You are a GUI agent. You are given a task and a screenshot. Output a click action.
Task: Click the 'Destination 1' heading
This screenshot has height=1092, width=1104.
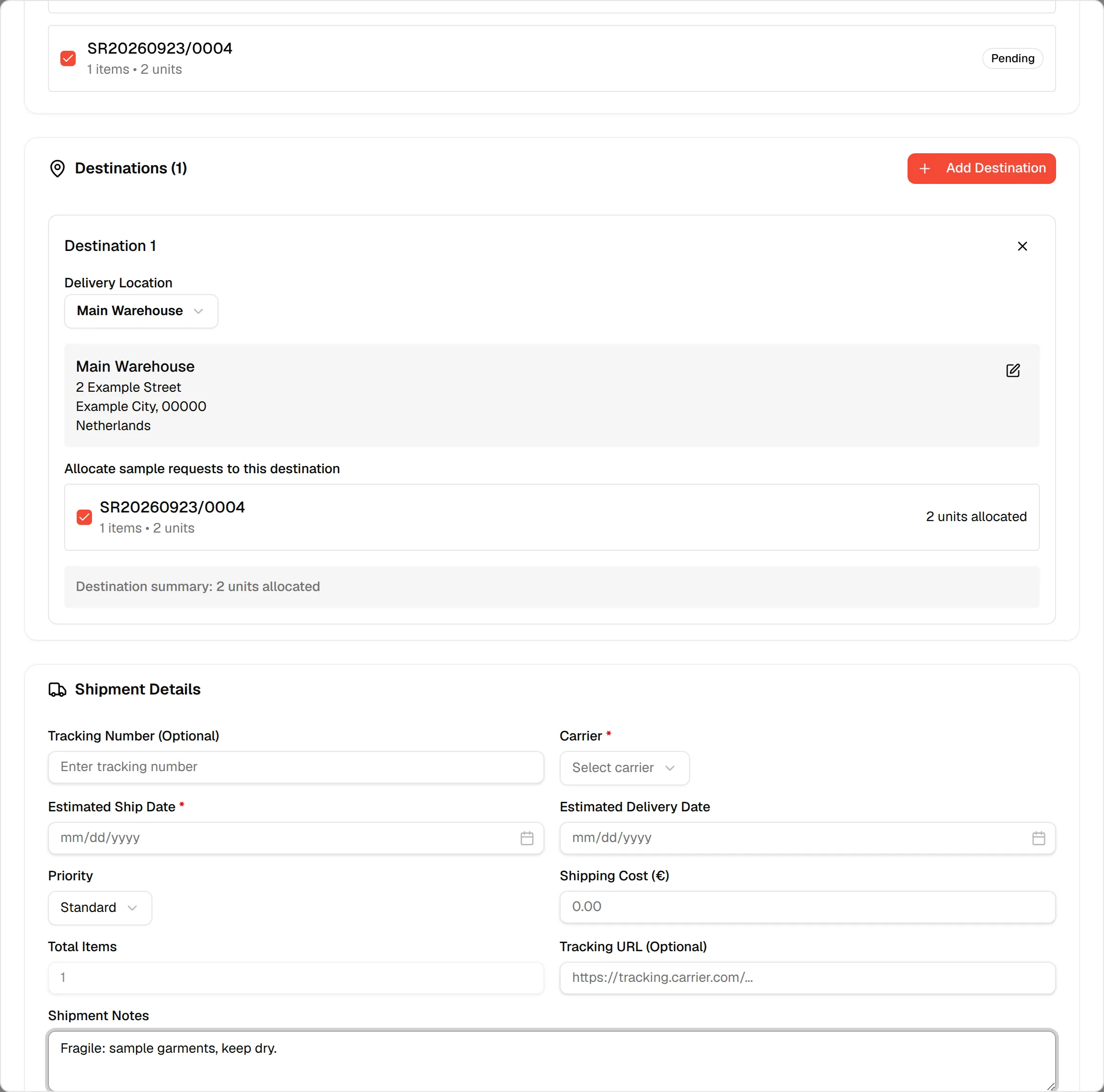[x=110, y=246]
